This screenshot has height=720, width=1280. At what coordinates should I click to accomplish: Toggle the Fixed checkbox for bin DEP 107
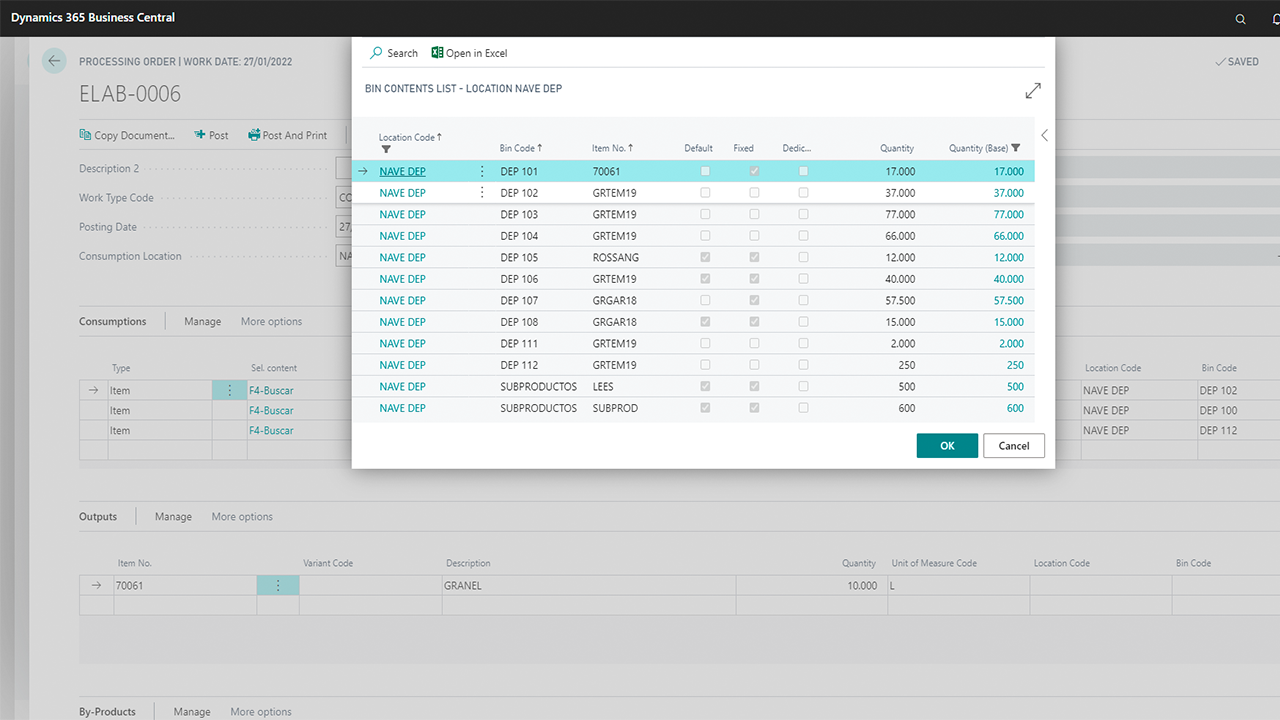[754, 300]
